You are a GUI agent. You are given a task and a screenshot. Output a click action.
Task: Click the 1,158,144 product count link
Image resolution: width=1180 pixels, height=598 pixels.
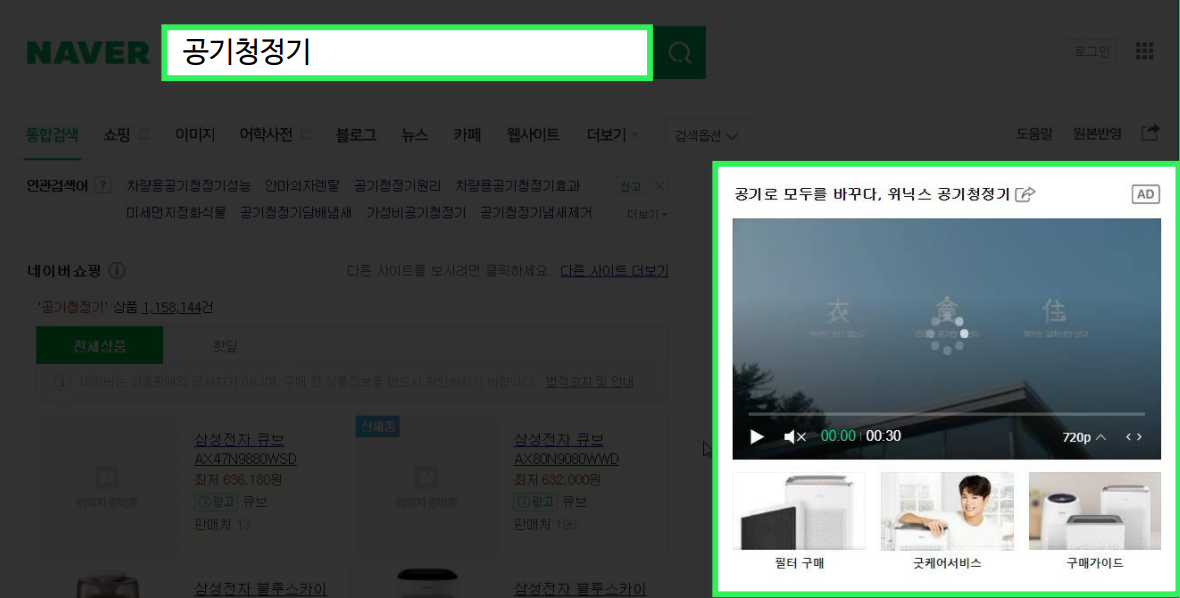[172, 308]
